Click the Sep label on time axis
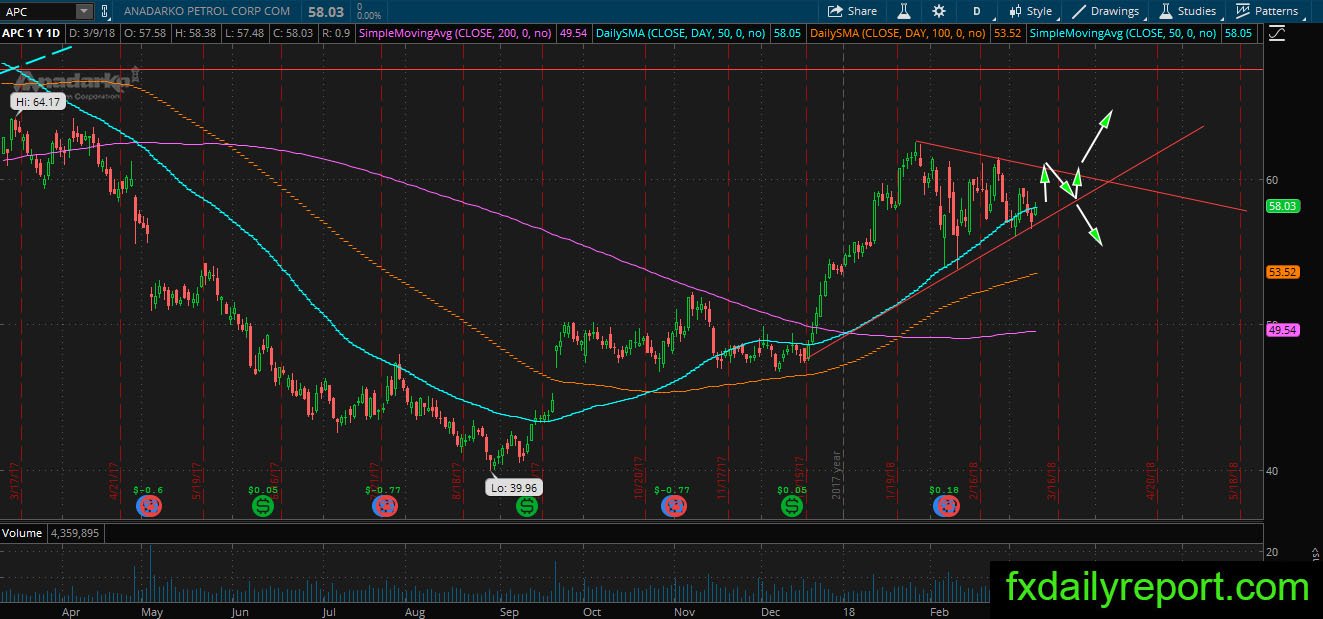The width and height of the screenshot is (1323, 619). point(509,611)
